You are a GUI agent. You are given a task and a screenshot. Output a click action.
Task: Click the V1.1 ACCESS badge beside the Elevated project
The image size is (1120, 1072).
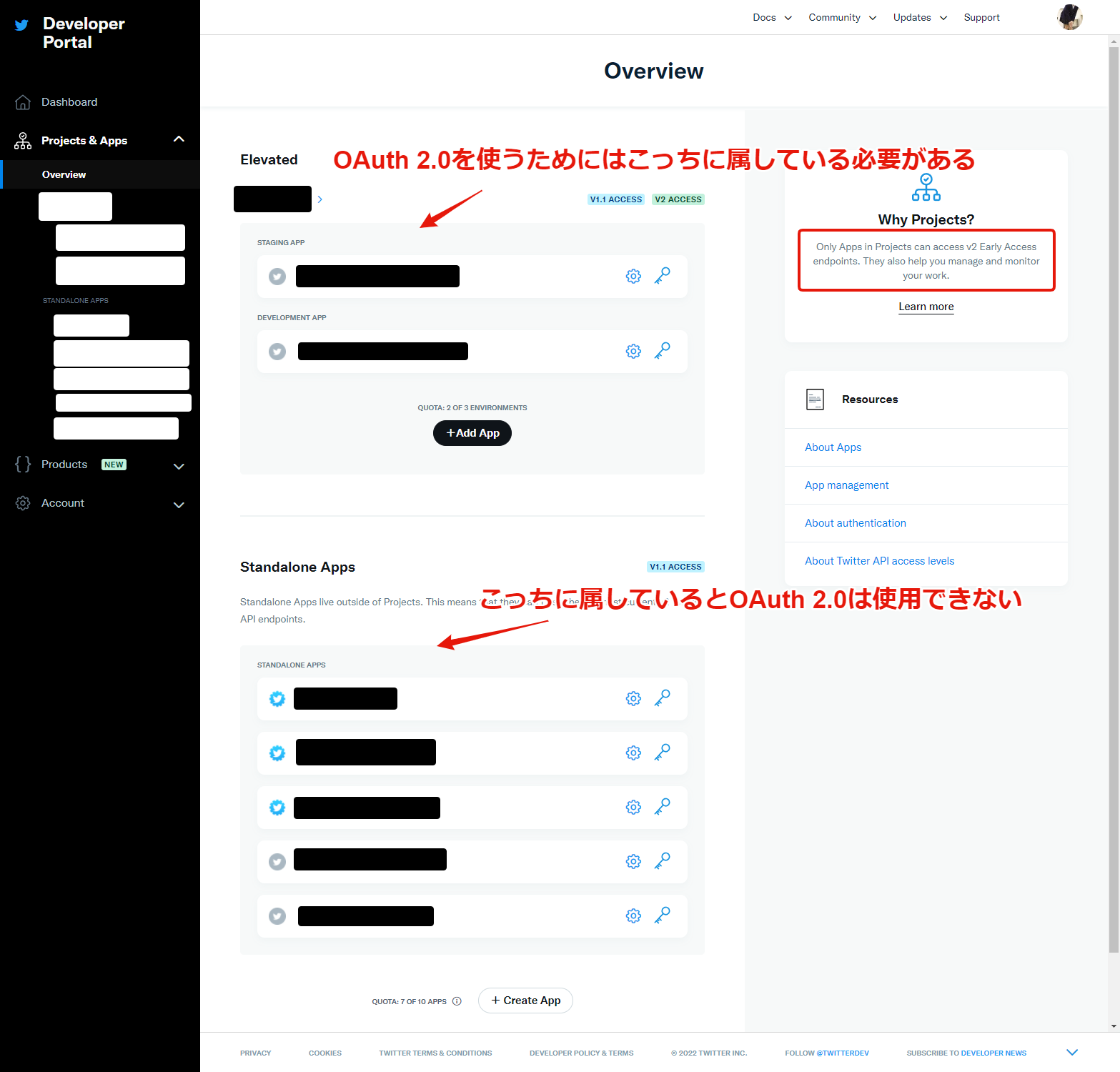[616, 199]
